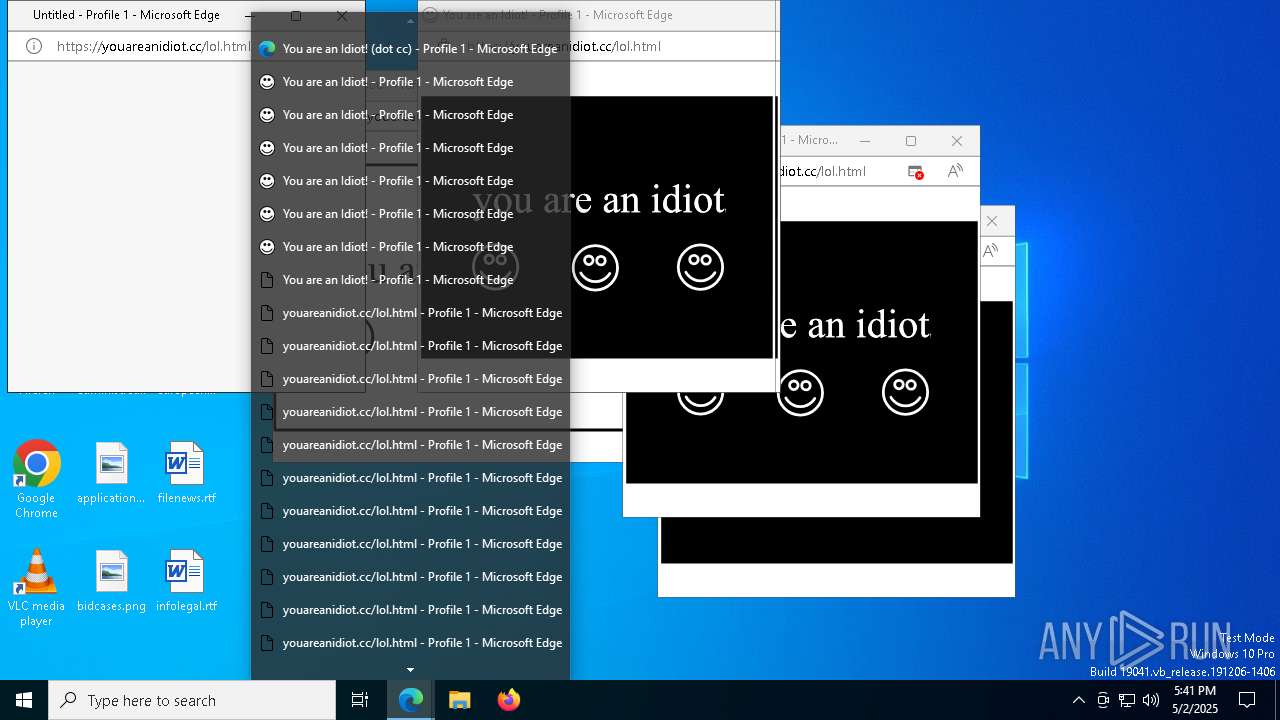Close the '1 - Micro...' Edge window
This screenshot has height=720, width=1280.
coord(957,141)
